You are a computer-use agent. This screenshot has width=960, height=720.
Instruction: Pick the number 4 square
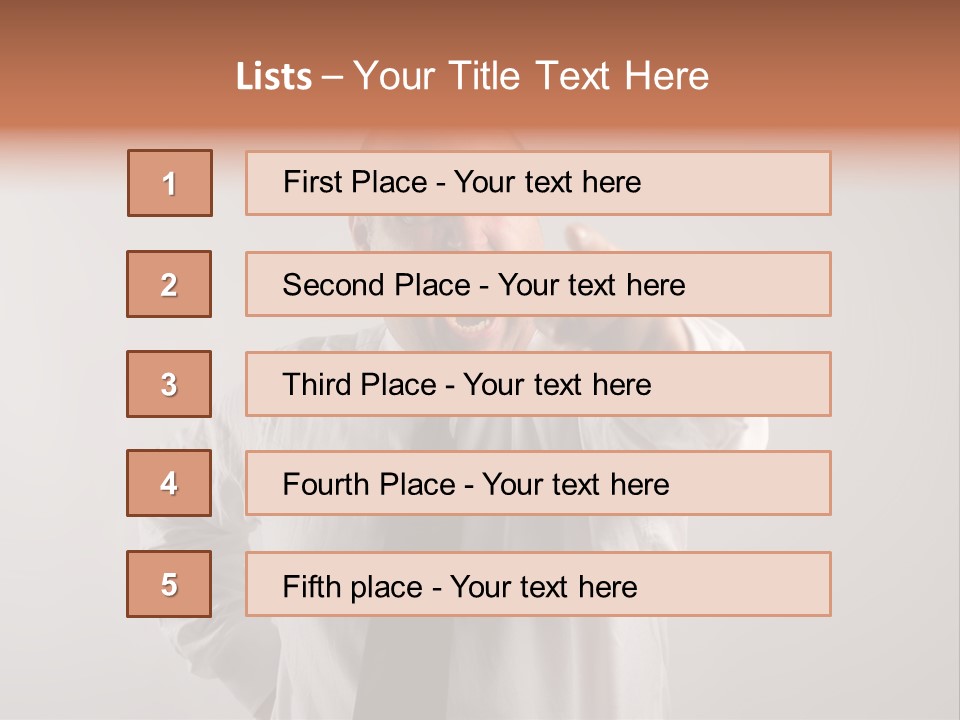click(x=169, y=483)
